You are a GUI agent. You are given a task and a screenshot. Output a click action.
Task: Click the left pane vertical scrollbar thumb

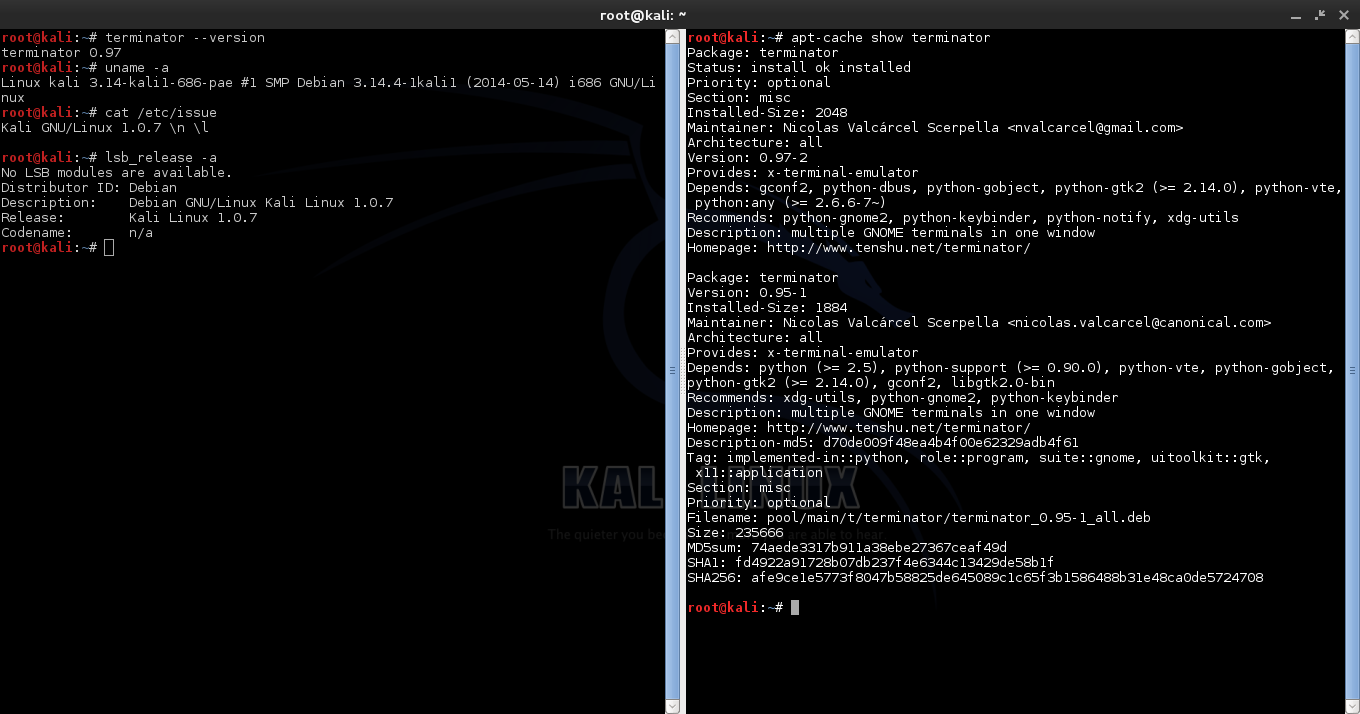[x=672, y=372]
